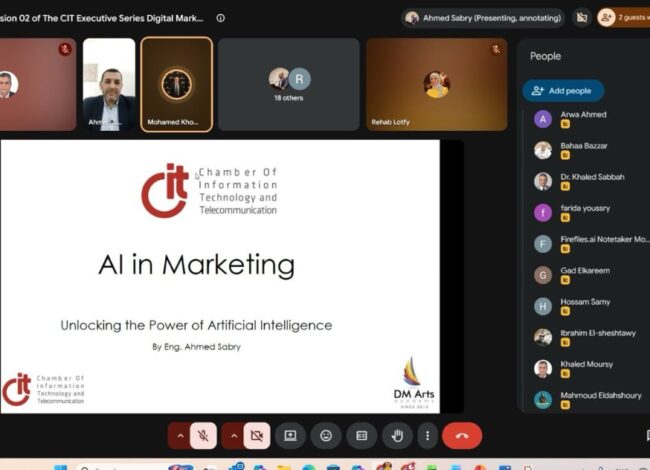650x470 pixels.
Task: Click Bahaa Bazzar's profile photo avatar
Action: [x=543, y=150]
